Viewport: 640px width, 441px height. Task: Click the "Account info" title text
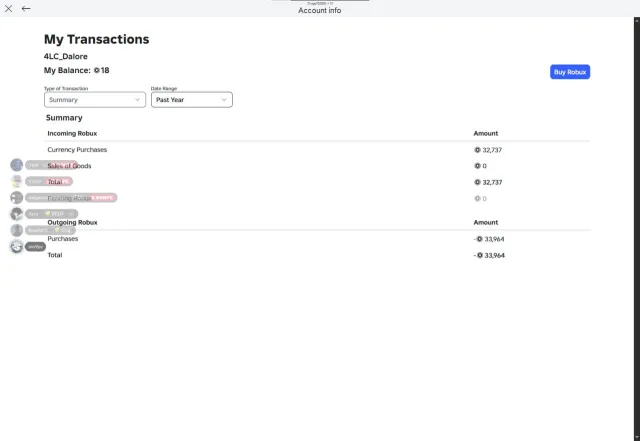[x=320, y=11]
